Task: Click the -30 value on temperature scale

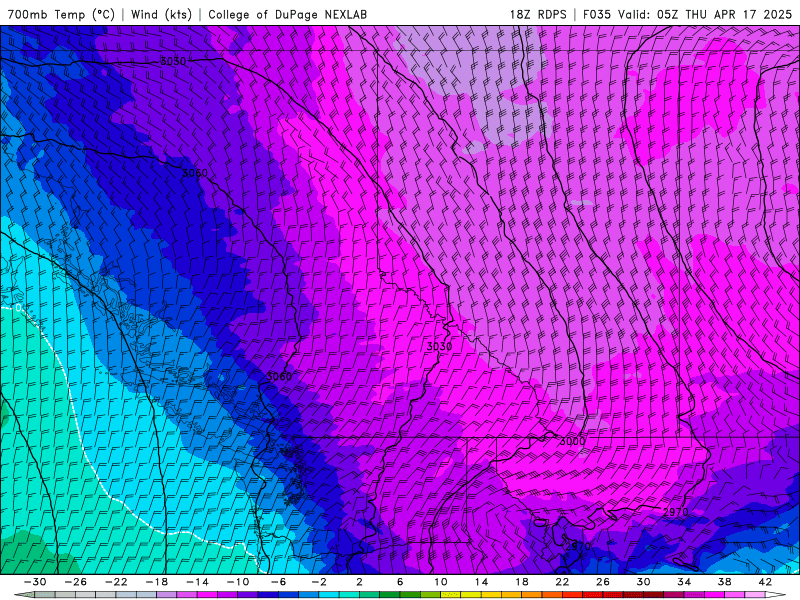Action: click(35, 582)
